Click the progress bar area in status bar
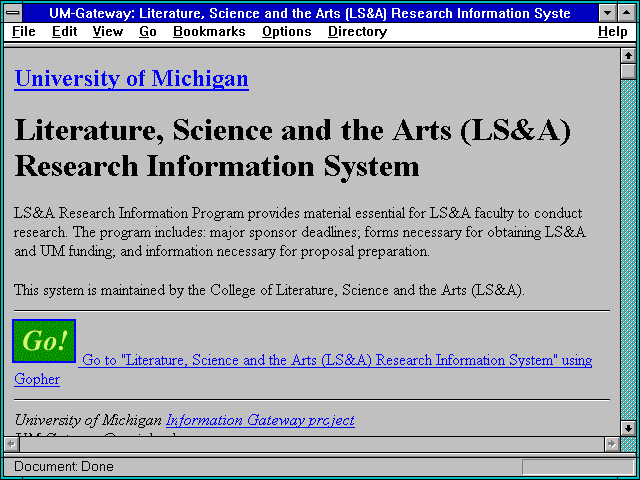640x480 pixels. coord(578,467)
